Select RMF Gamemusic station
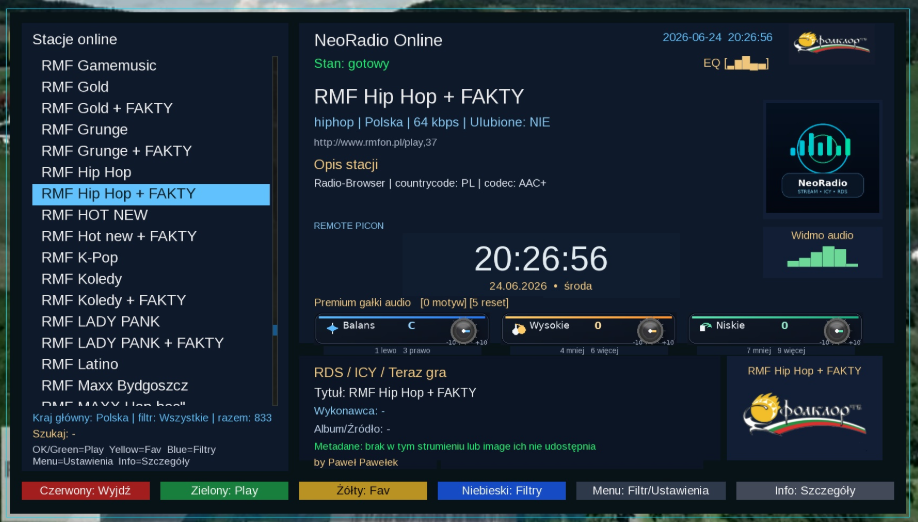 coord(151,66)
